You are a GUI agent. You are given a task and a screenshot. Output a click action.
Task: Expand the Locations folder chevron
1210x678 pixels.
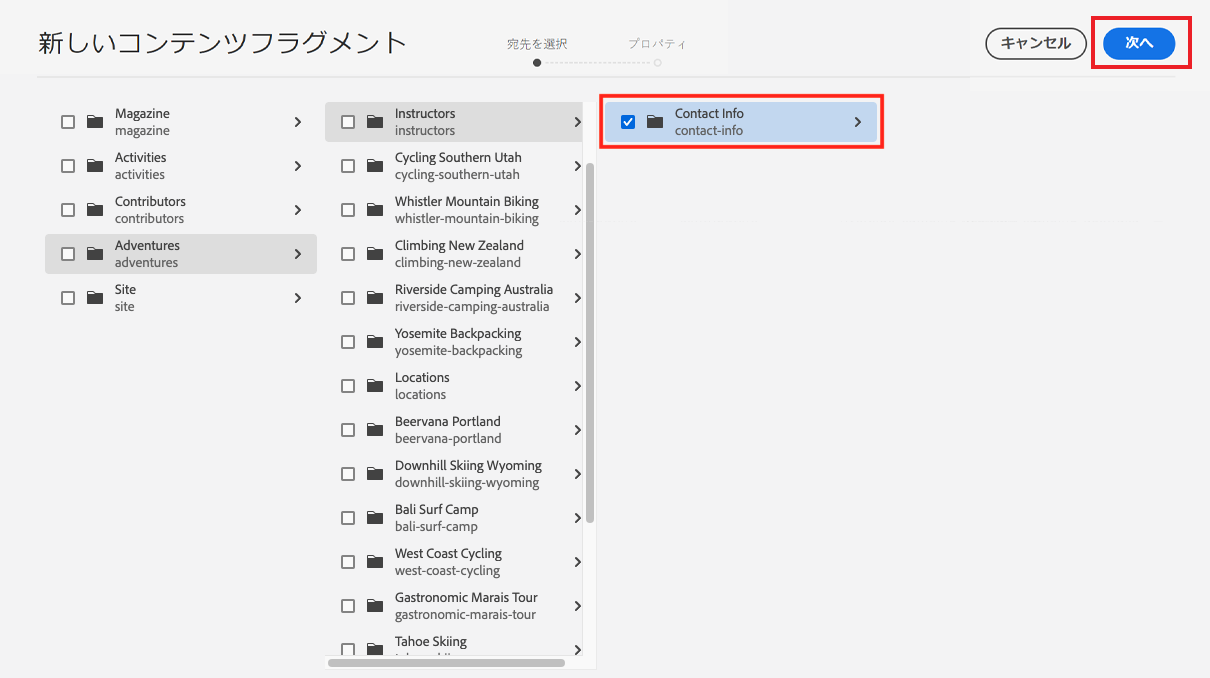577,386
